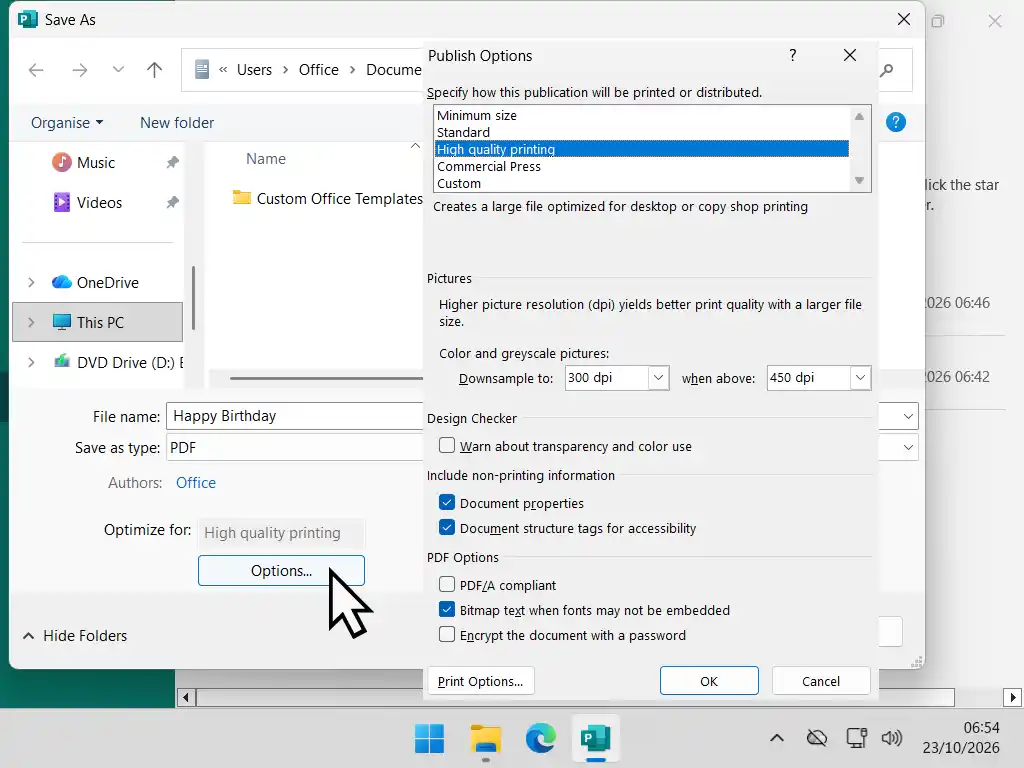The height and width of the screenshot is (768, 1024).
Task: Uncheck Document properties checkbox
Action: pyautogui.click(x=447, y=502)
